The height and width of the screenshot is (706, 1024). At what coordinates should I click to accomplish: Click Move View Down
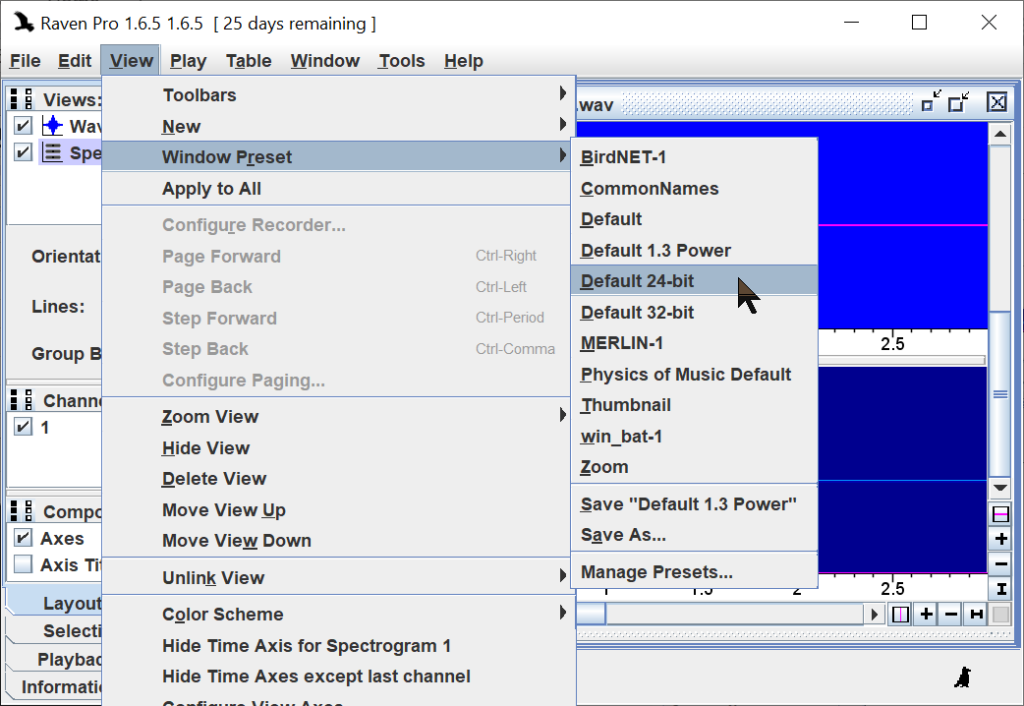click(x=338, y=541)
